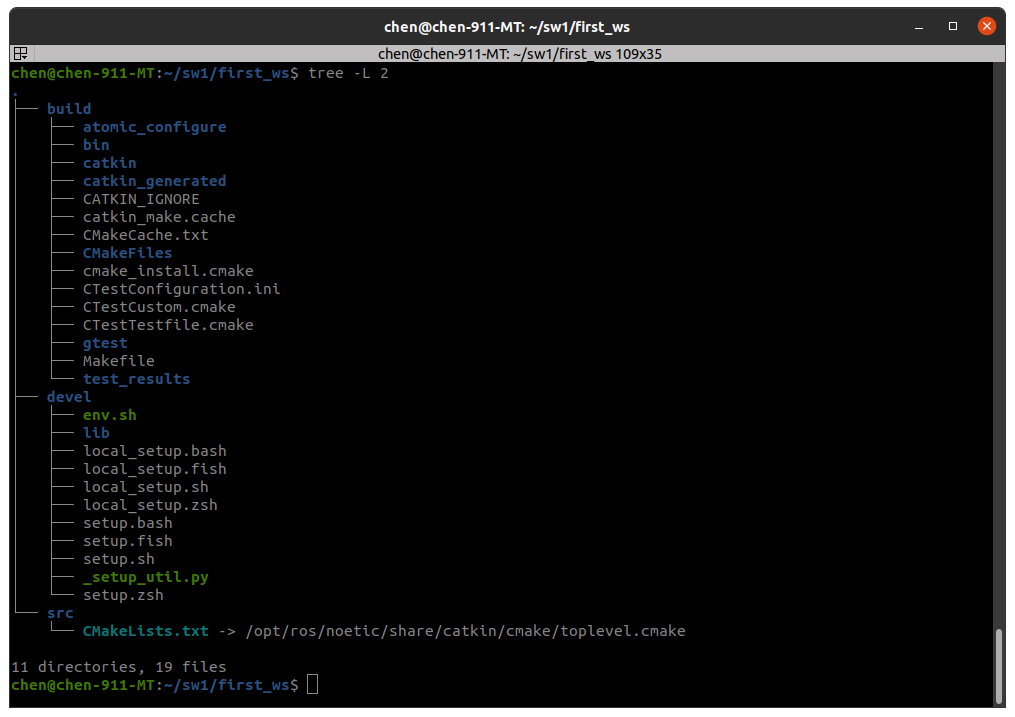Click the 'local_setup.sh' file name
Viewport: 1015px width, 717px height.
tap(146, 487)
